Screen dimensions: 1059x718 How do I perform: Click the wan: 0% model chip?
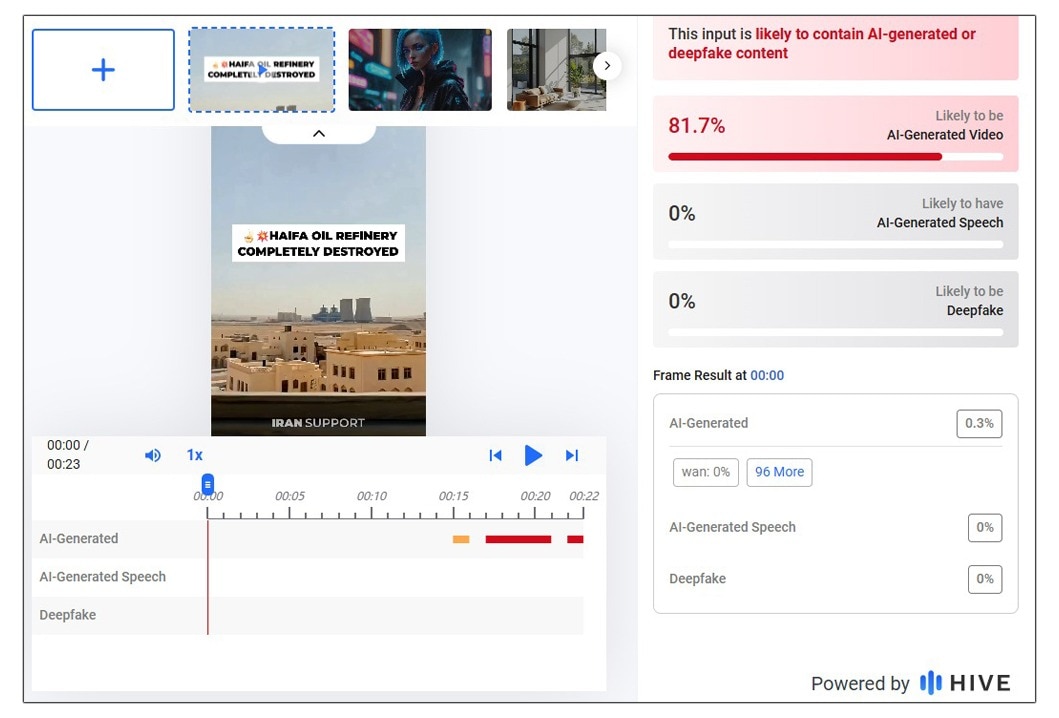(x=705, y=471)
